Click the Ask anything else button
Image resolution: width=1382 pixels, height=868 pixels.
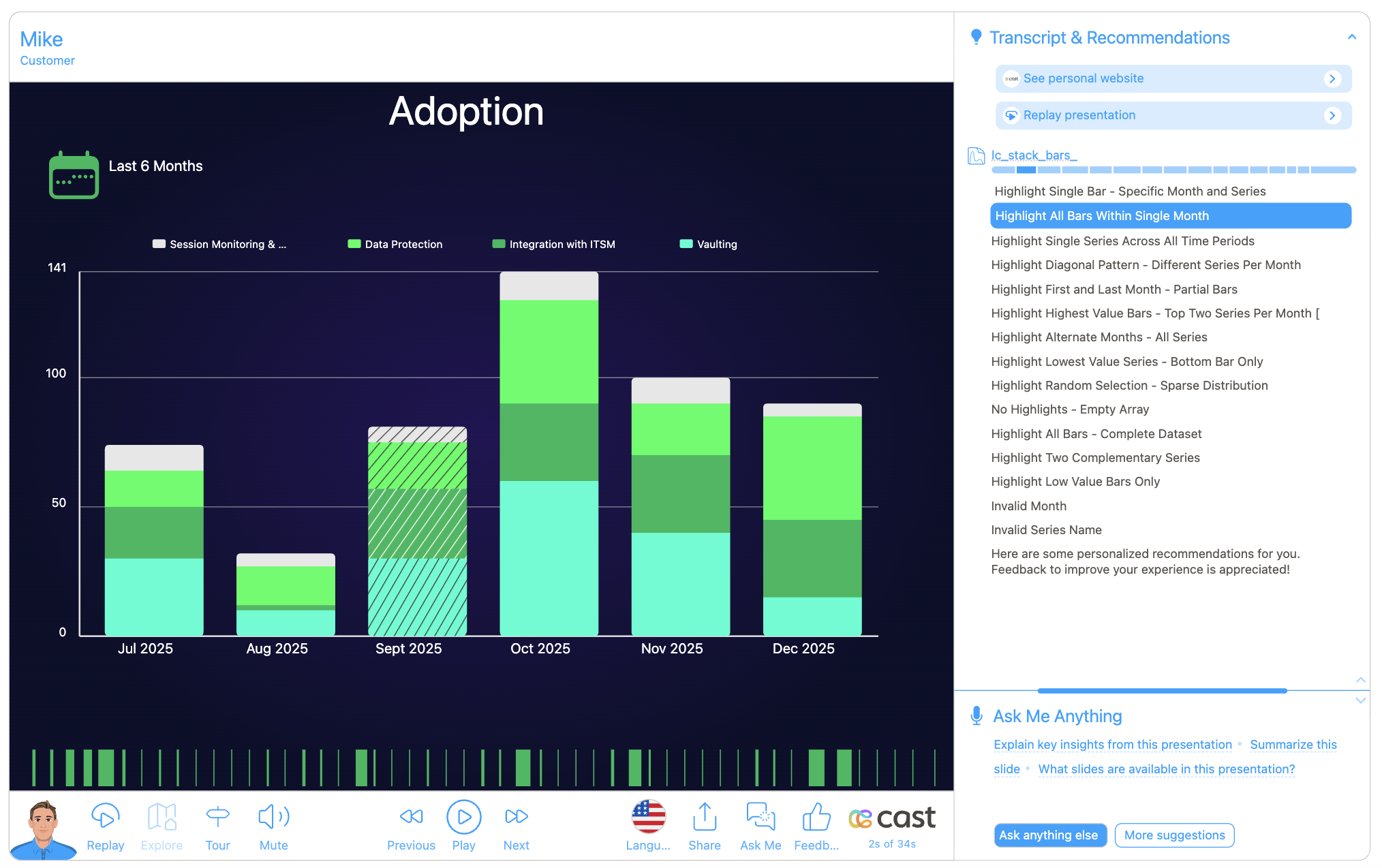click(x=1048, y=835)
